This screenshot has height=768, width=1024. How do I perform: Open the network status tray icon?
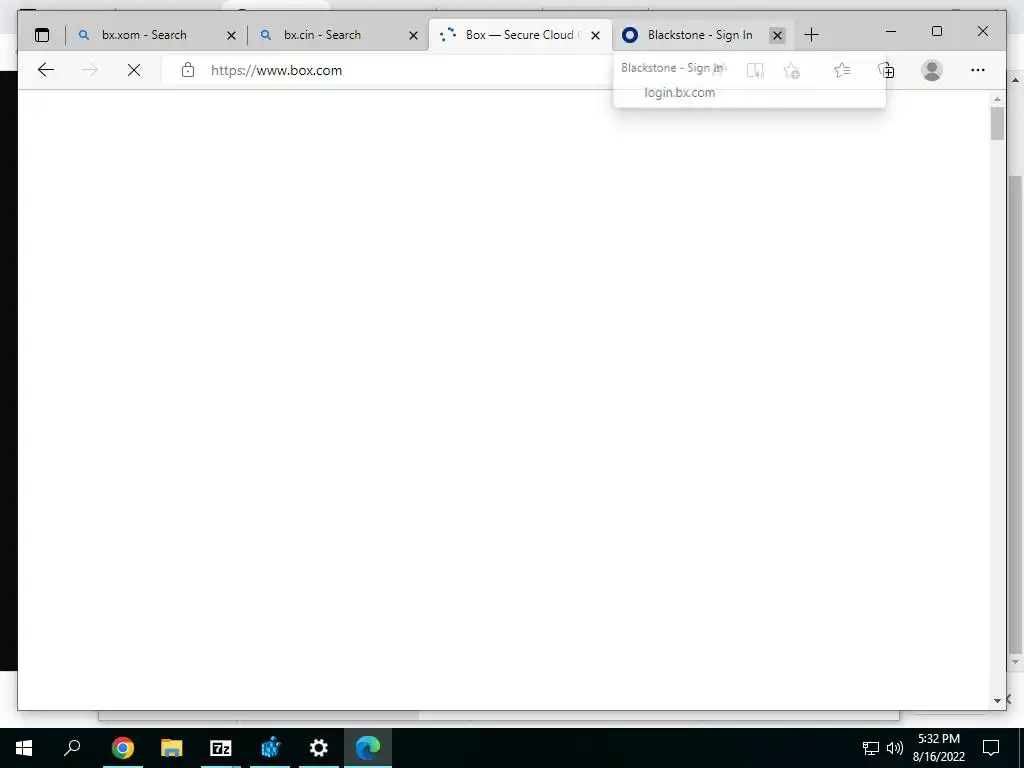pyautogui.click(x=871, y=748)
